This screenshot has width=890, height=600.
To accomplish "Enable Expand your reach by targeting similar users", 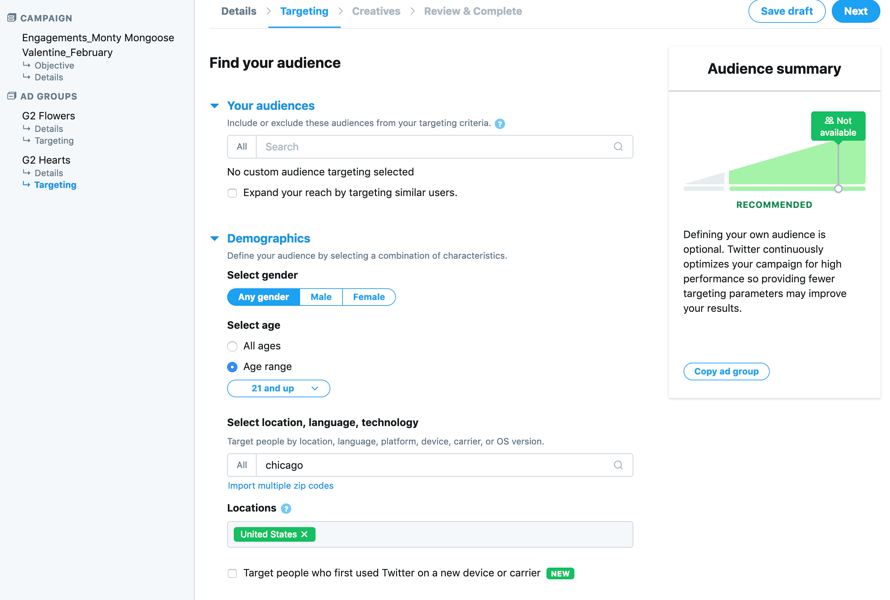I will [x=232, y=193].
